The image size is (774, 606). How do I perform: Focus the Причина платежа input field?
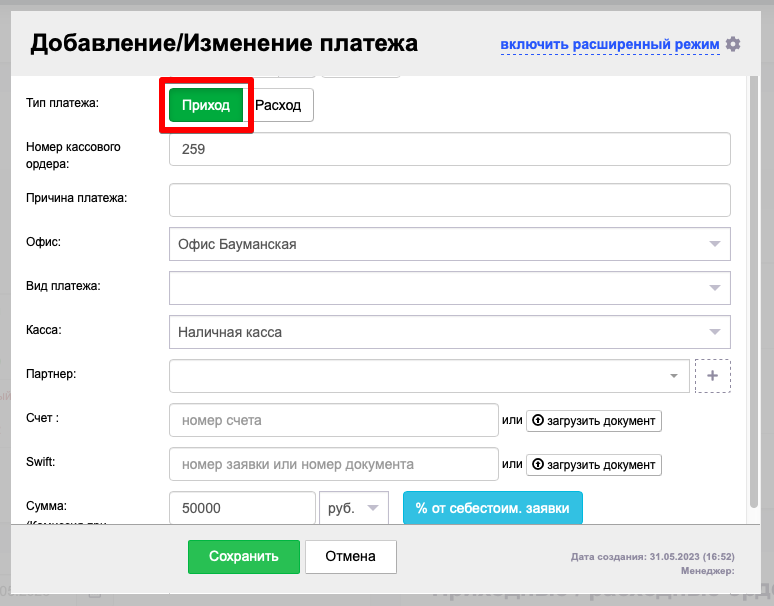click(x=450, y=200)
